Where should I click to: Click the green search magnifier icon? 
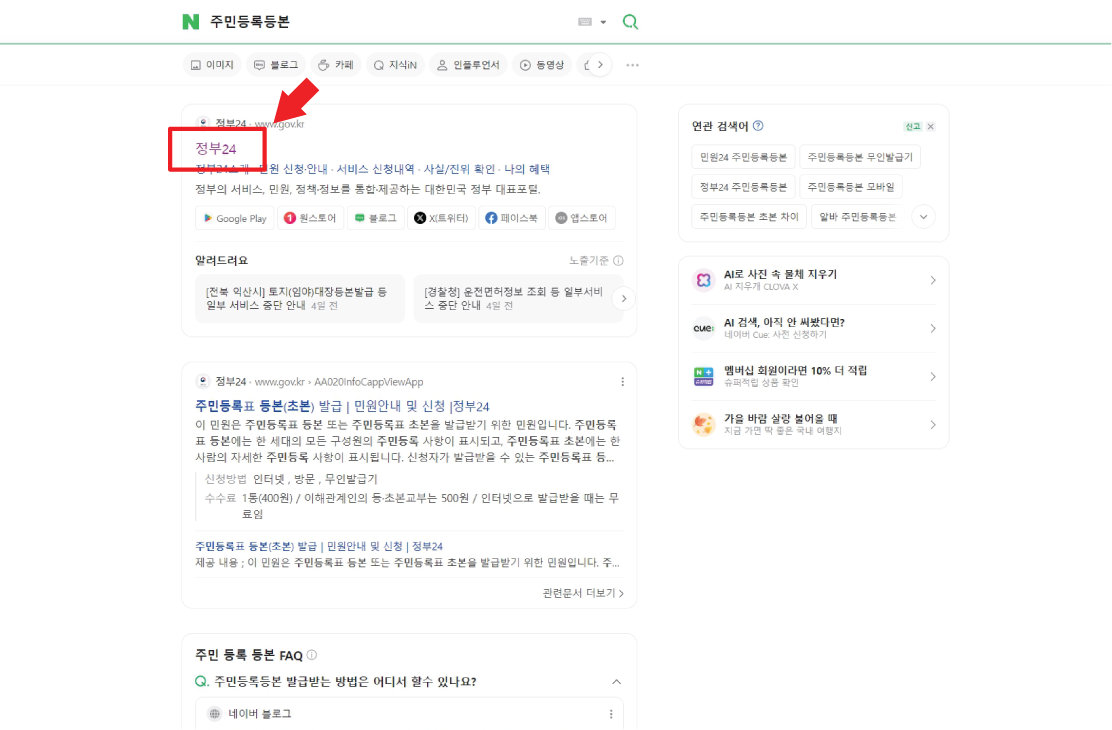(630, 22)
